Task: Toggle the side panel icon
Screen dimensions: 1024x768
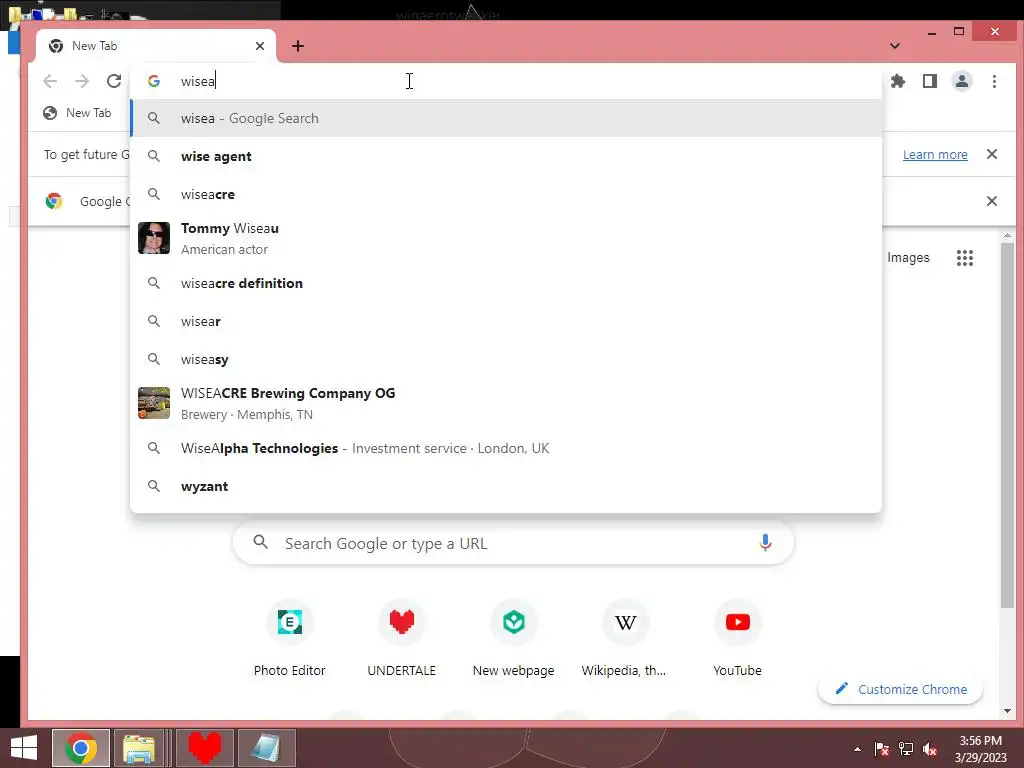Action: (x=930, y=81)
